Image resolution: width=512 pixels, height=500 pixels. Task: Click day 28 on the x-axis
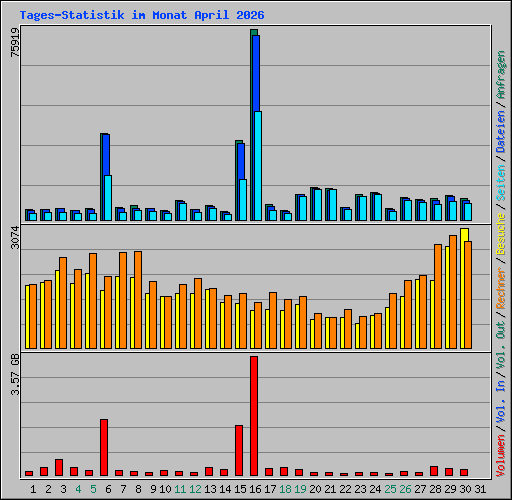pos(435,489)
